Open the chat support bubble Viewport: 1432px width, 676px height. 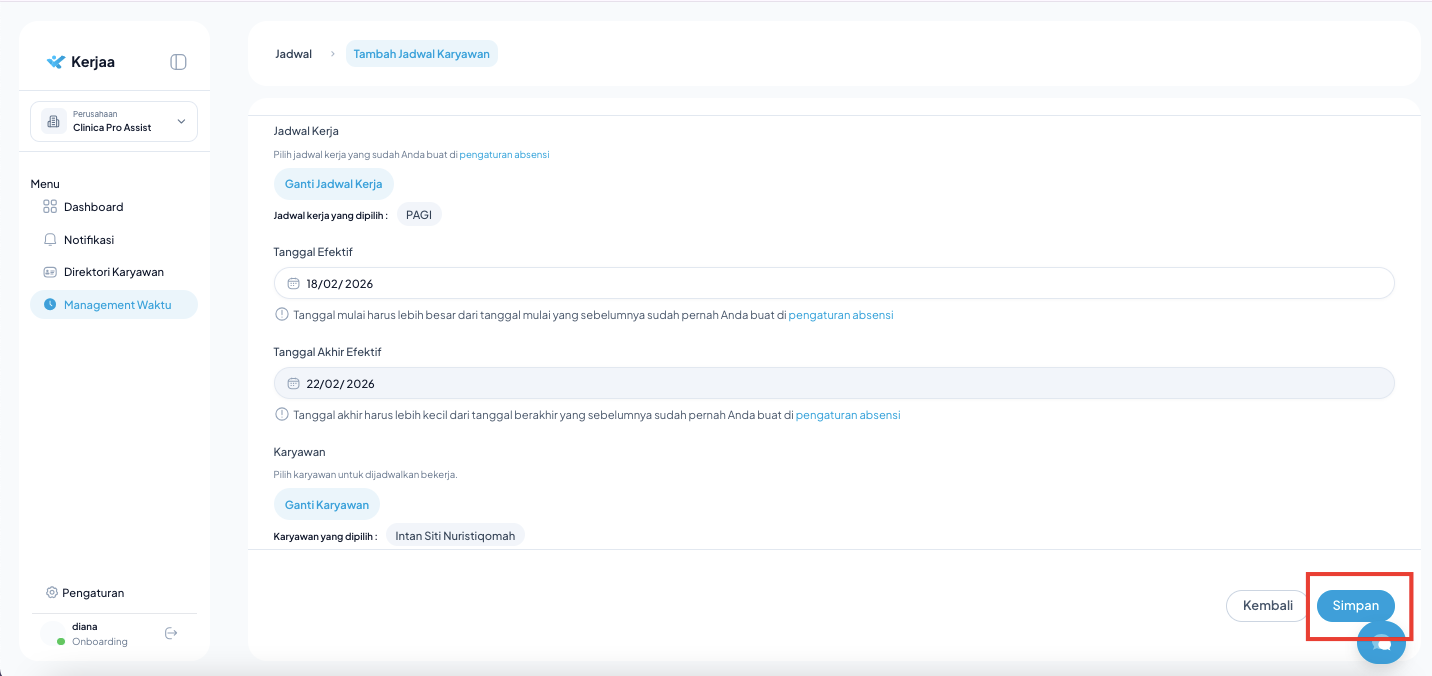(x=1381, y=643)
